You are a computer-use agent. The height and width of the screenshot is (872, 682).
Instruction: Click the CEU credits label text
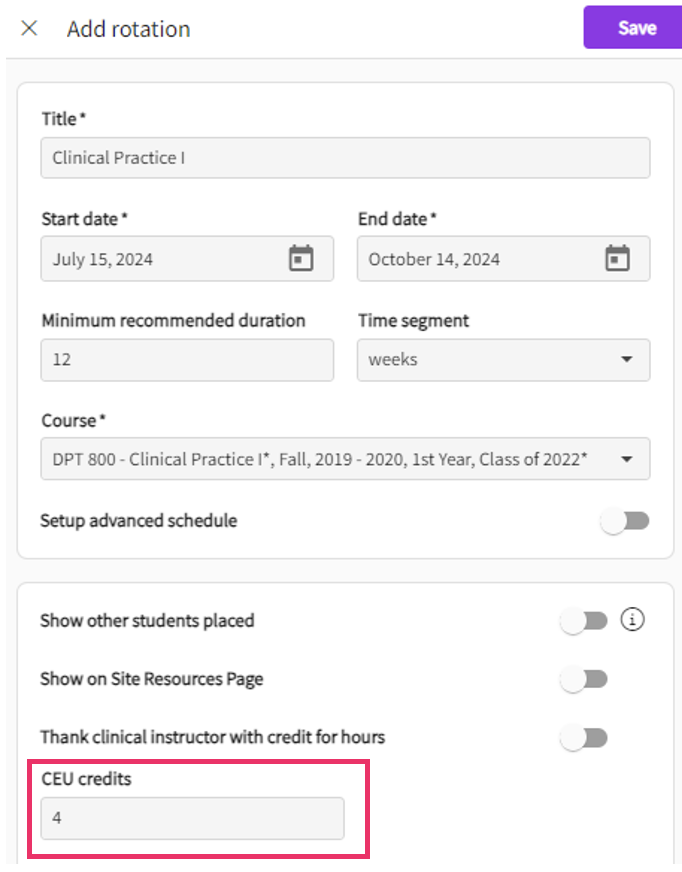click(86, 778)
